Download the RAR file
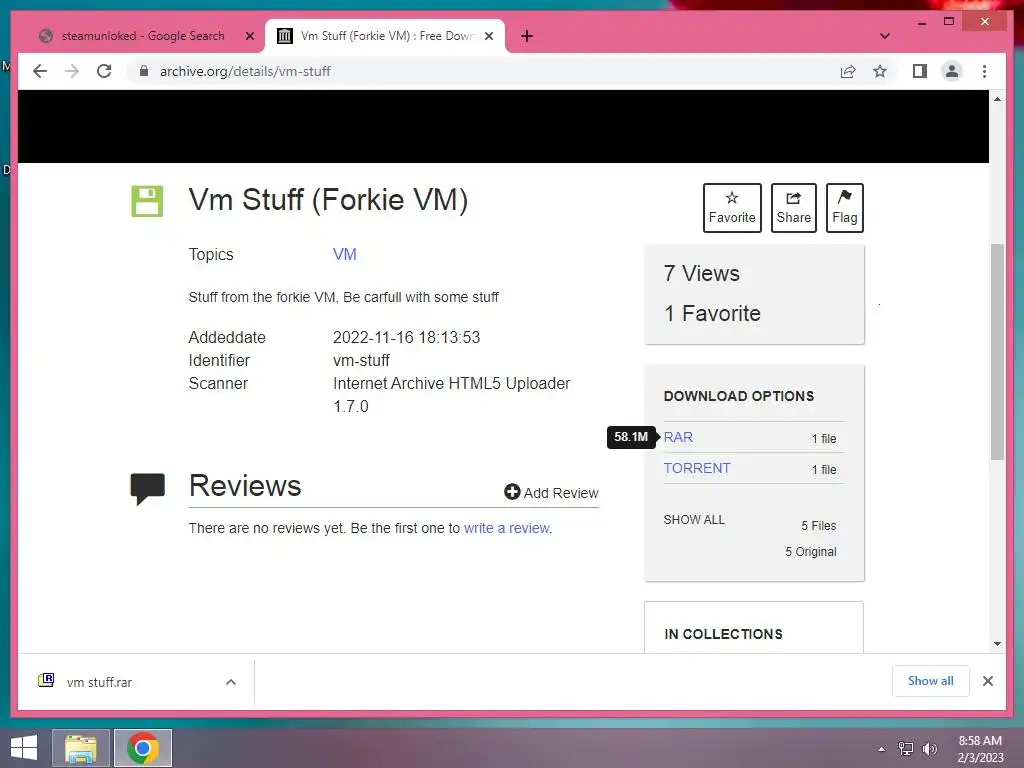Viewport: 1024px width, 768px height. coord(678,438)
